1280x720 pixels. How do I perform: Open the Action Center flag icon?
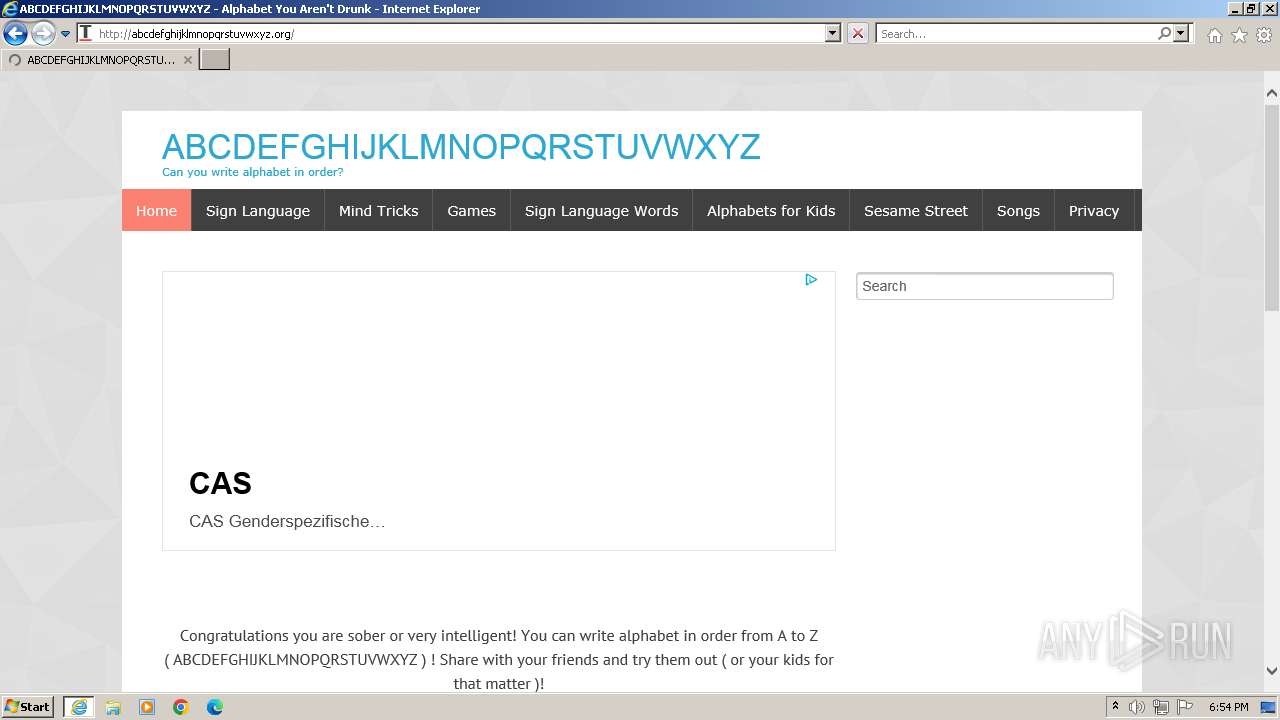tap(1185, 707)
